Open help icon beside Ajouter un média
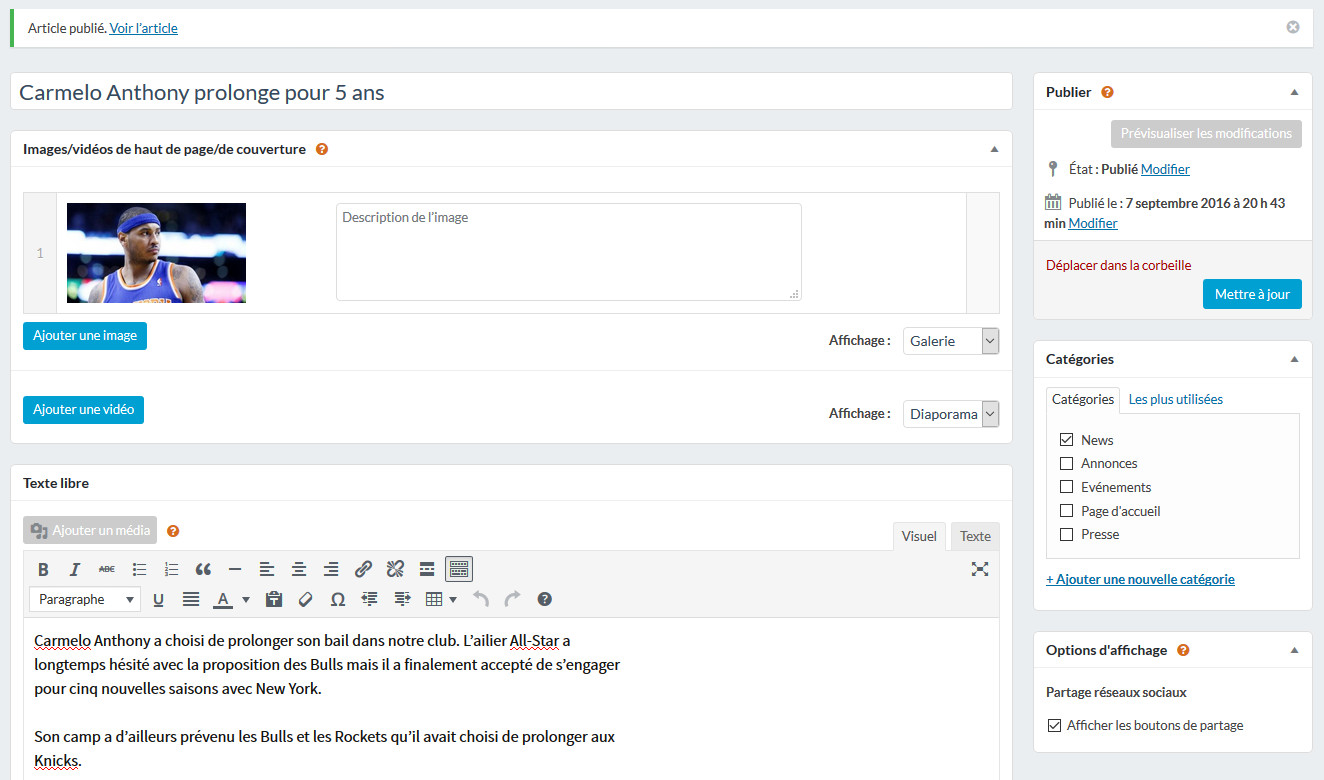 173,531
